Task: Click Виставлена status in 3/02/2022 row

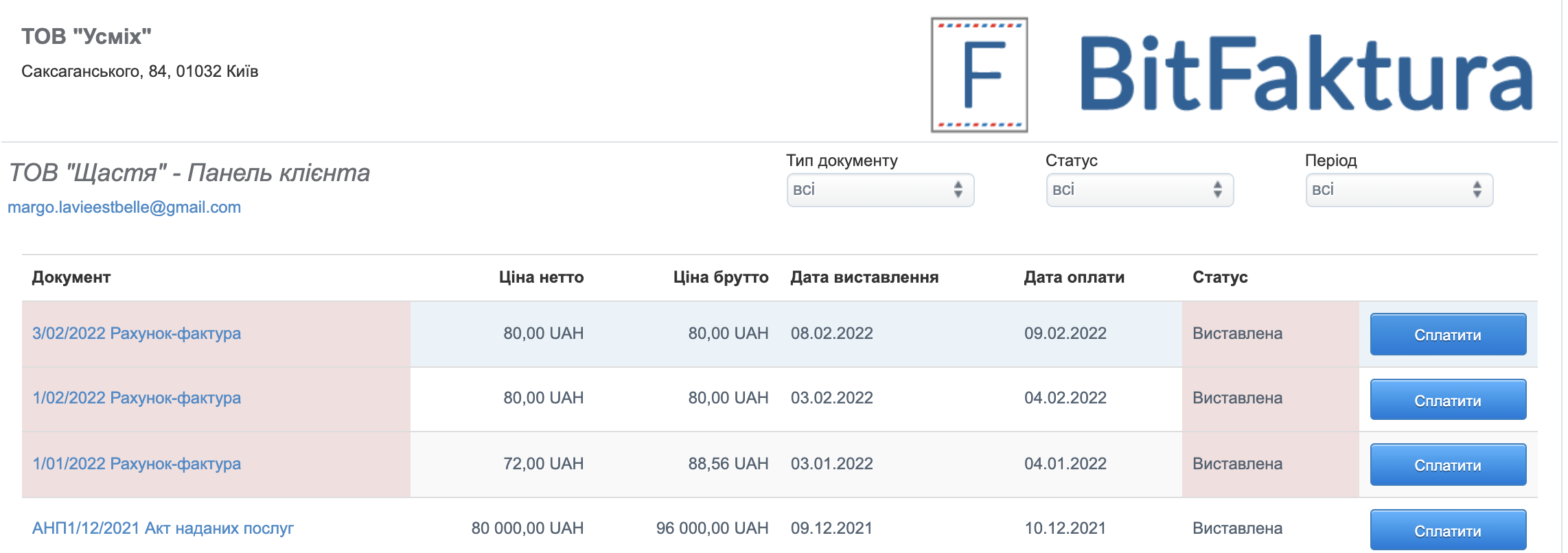Action: 1237,333
